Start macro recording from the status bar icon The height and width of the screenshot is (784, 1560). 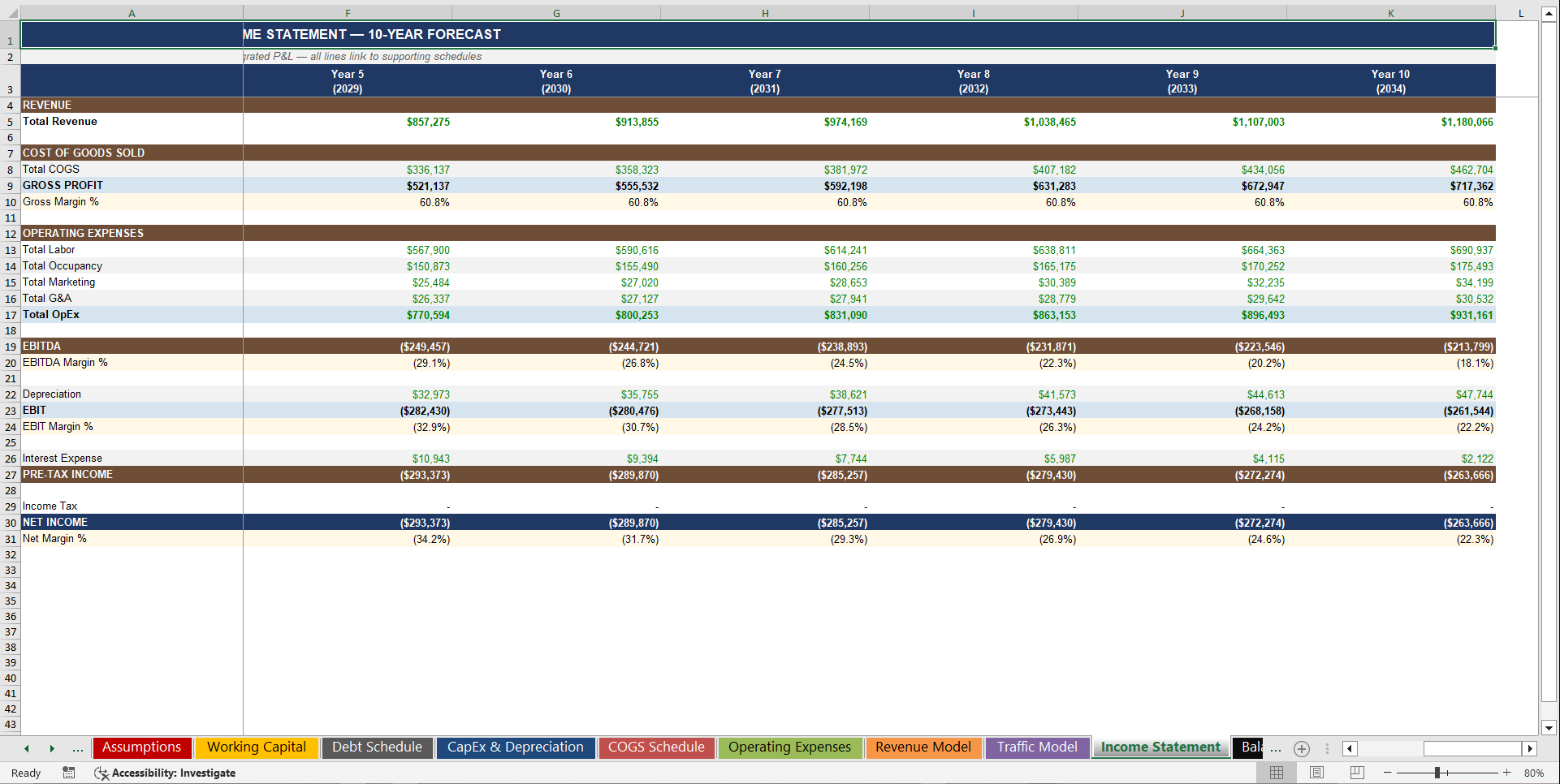pyautogui.click(x=69, y=773)
